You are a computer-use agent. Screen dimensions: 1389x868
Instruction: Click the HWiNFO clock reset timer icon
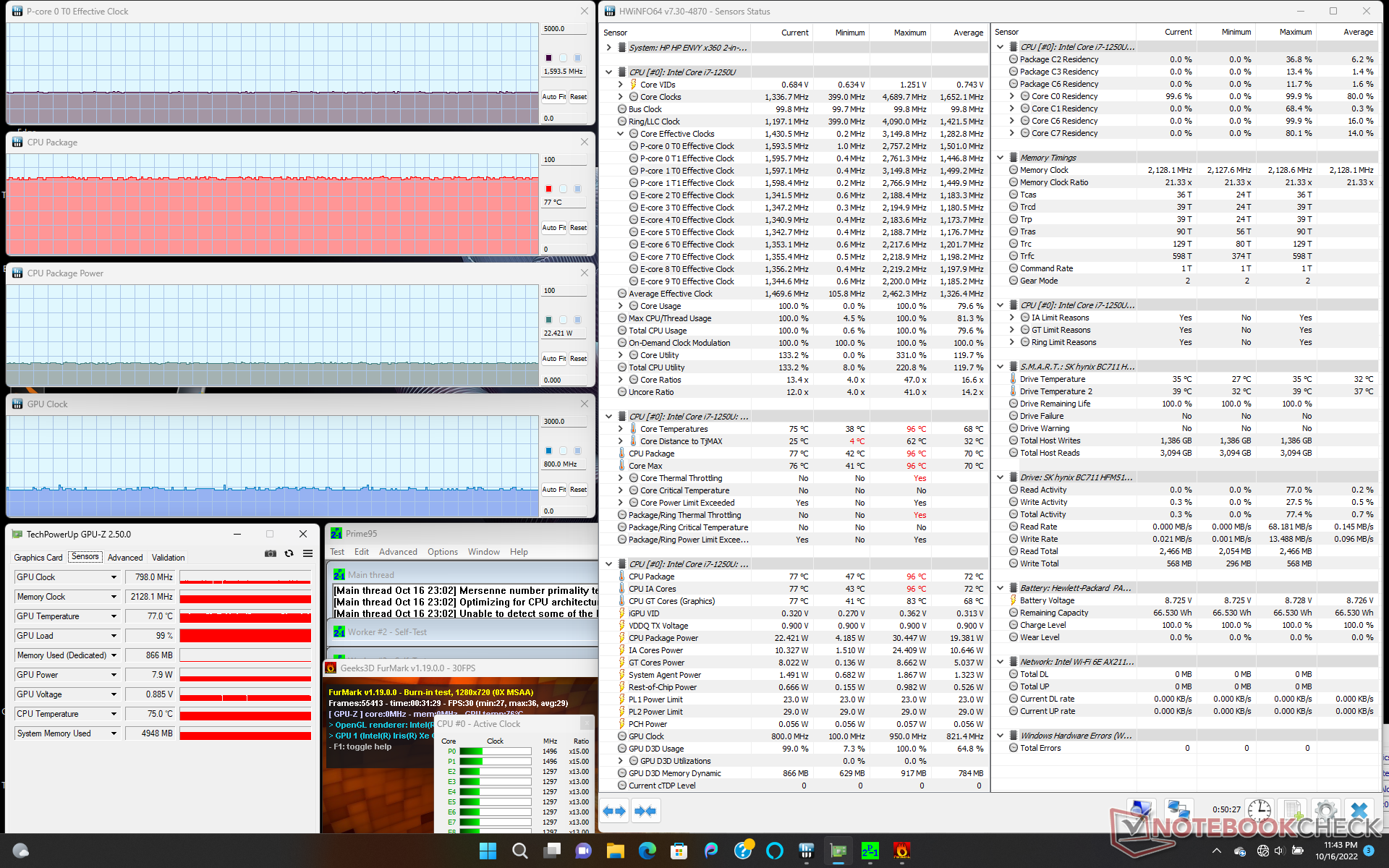1259,810
